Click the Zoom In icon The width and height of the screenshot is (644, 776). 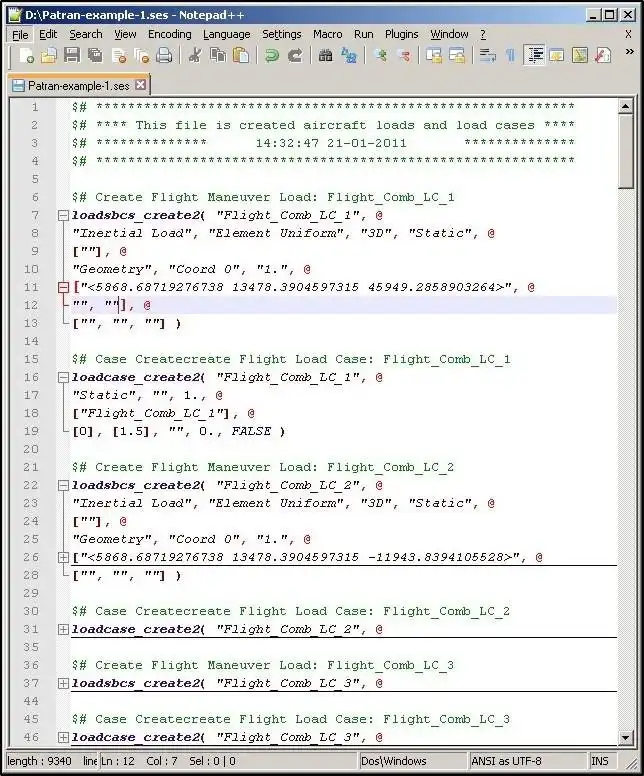tap(380, 55)
